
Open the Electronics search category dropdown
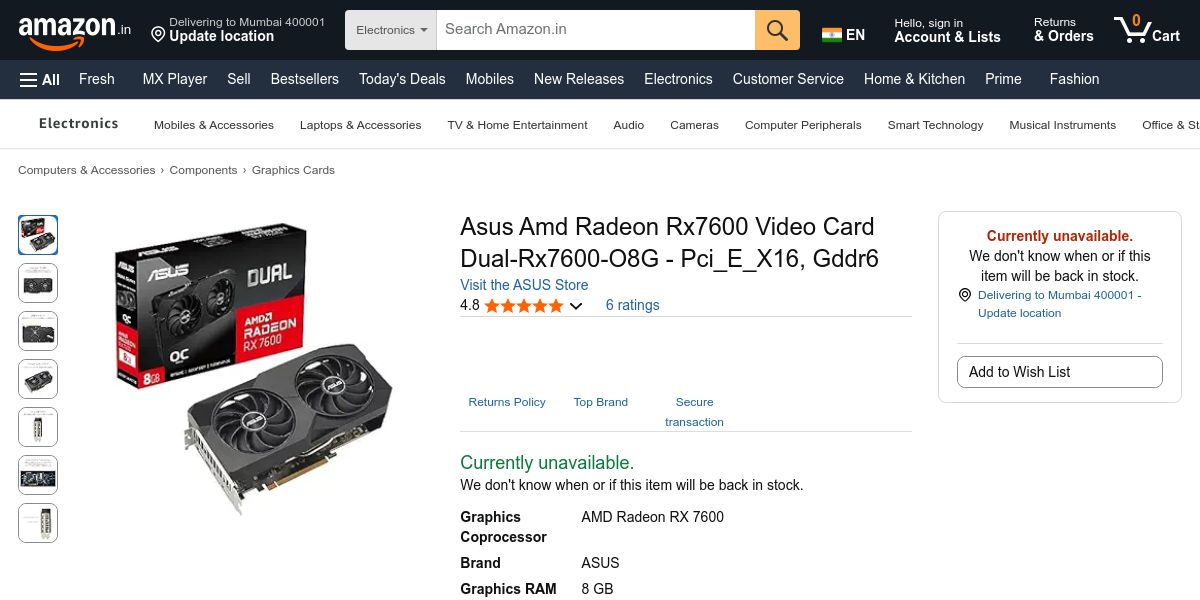(x=391, y=30)
